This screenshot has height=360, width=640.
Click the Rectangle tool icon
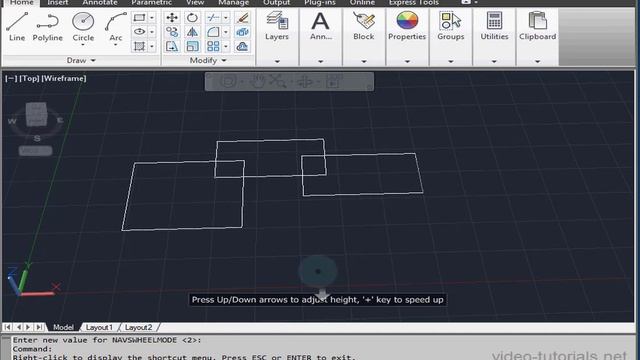pos(139,18)
